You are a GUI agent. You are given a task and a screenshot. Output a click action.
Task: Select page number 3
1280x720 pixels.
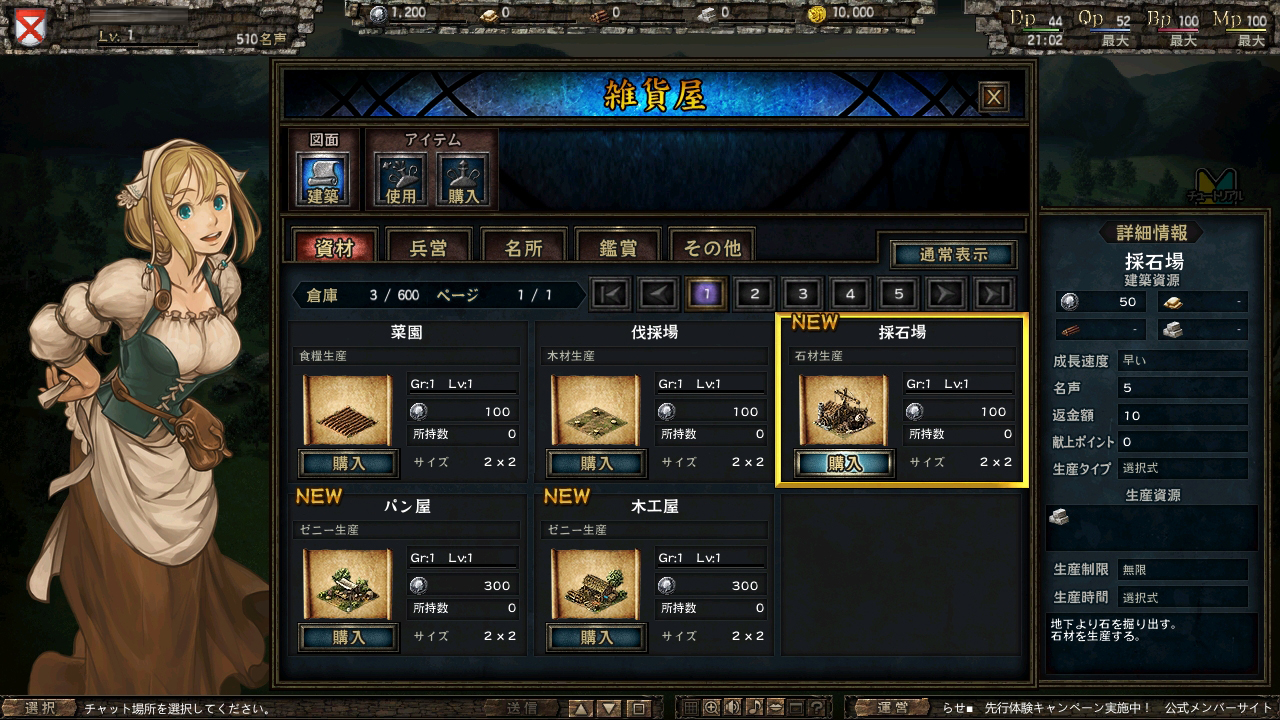(802, 293)
